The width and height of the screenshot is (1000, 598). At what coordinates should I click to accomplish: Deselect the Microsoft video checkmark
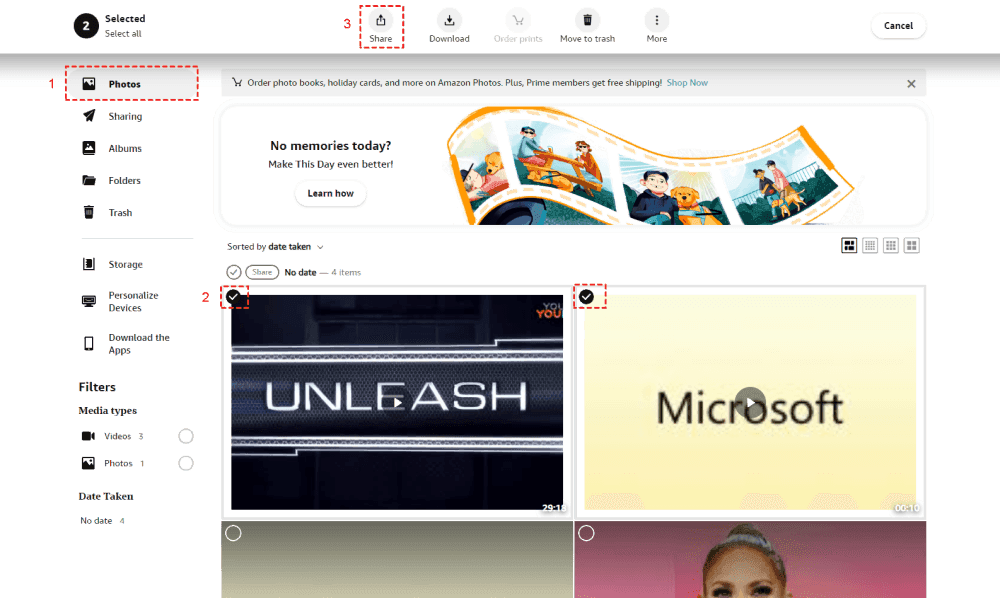coord(586,296)
